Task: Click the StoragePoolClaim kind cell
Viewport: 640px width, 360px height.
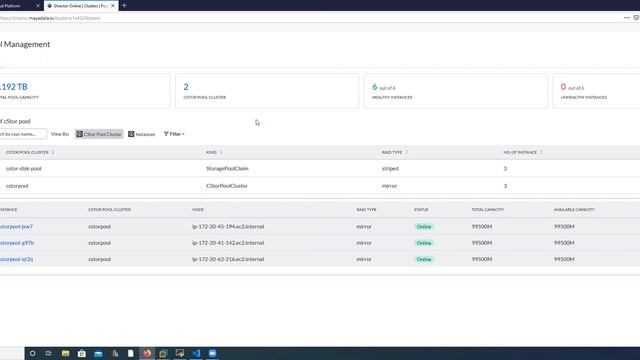Action: tap(227, 168)
